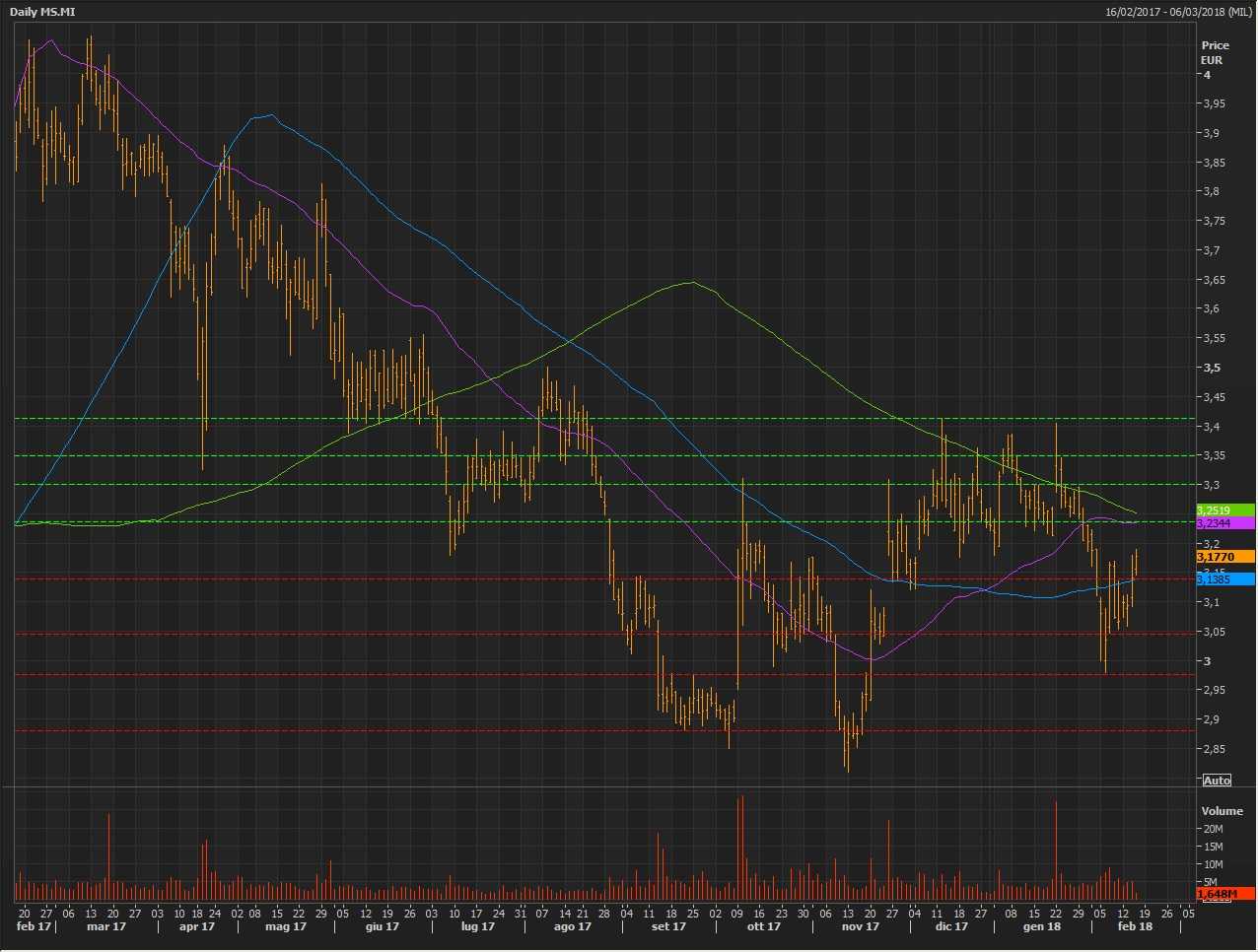Click the 4 price axis tick
Screen dimensions: 1258x952
tap(1207, 75)
